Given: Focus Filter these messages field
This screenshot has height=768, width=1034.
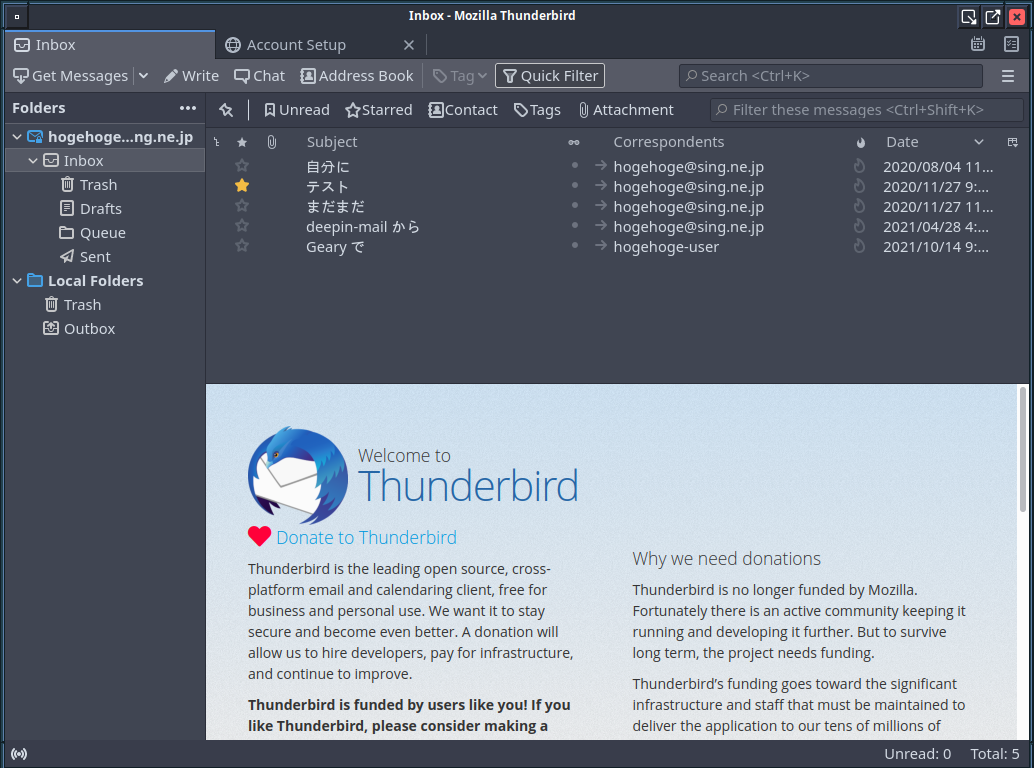Looking at the screenshot, I should [867, 110].
